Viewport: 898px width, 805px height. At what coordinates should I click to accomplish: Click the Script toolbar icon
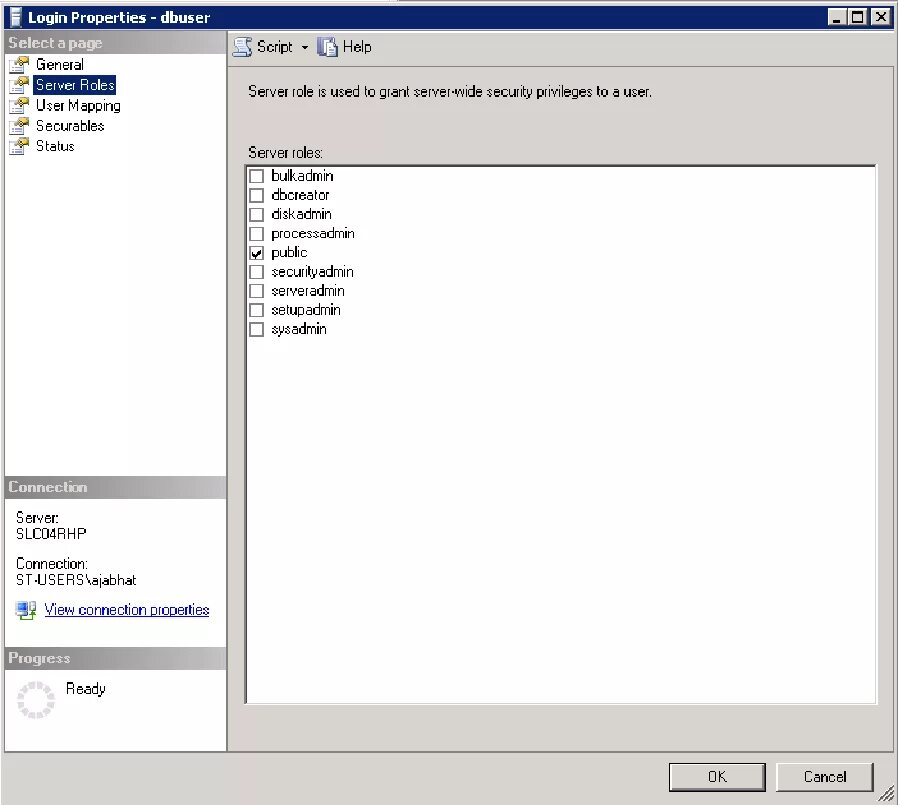(x=242, y=47)
